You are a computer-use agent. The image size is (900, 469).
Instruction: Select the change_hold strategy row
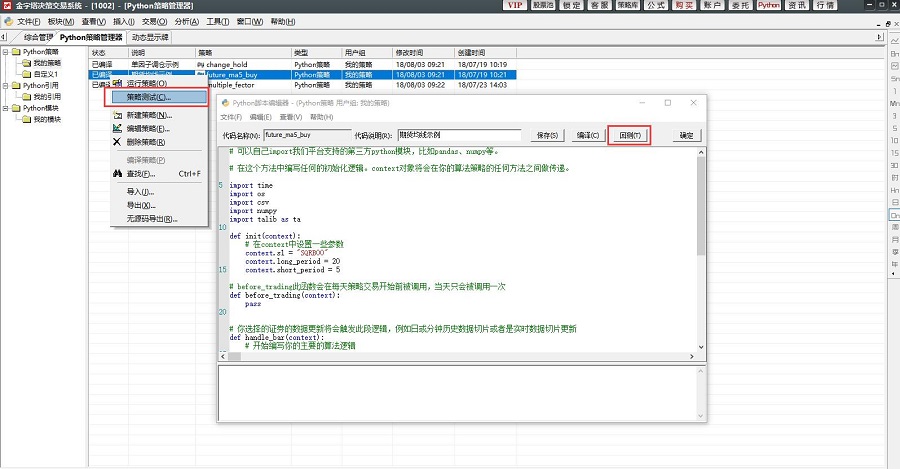point(302,64)
